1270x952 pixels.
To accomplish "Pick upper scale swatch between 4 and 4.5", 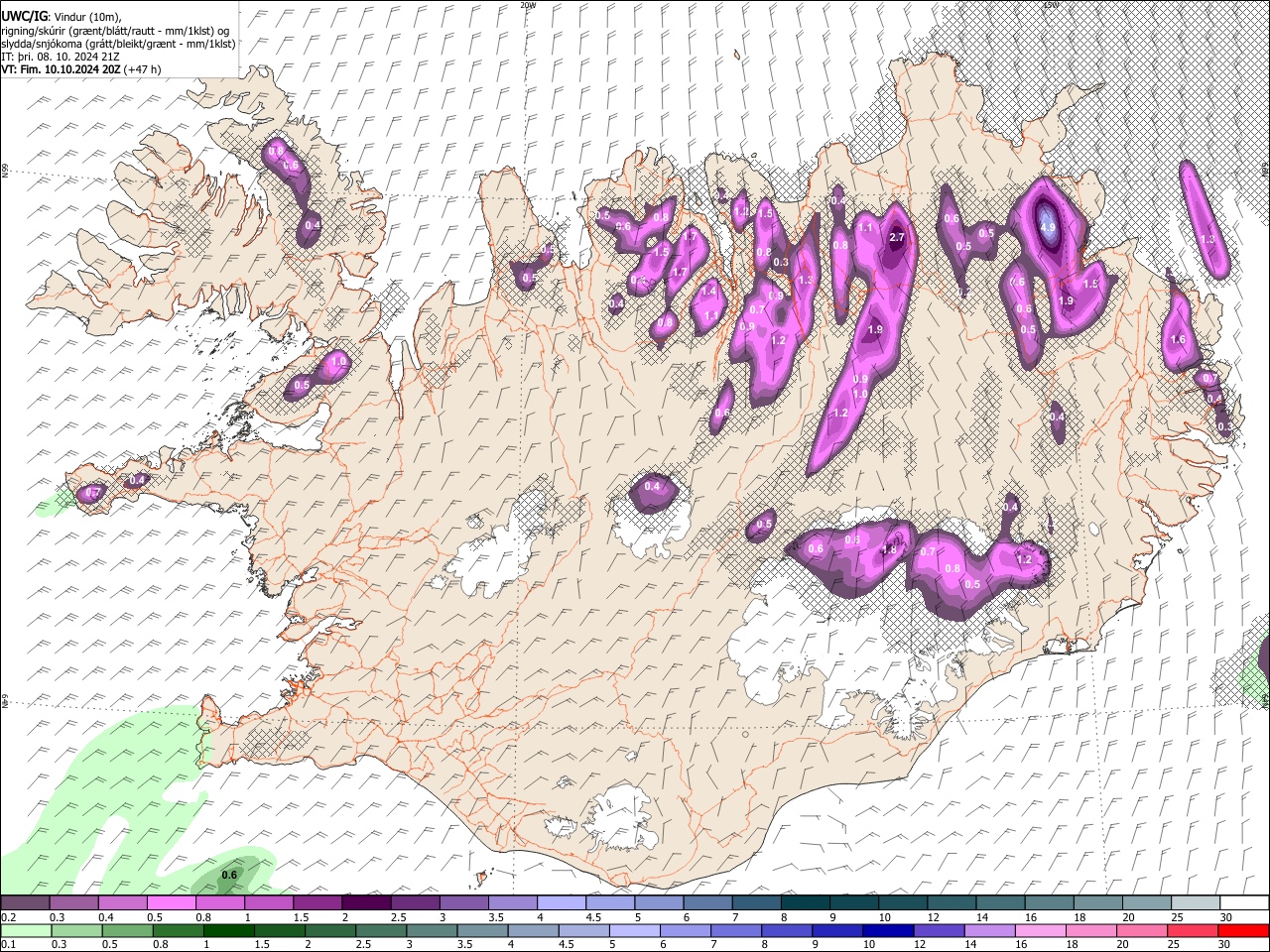I will coord(562,903).
